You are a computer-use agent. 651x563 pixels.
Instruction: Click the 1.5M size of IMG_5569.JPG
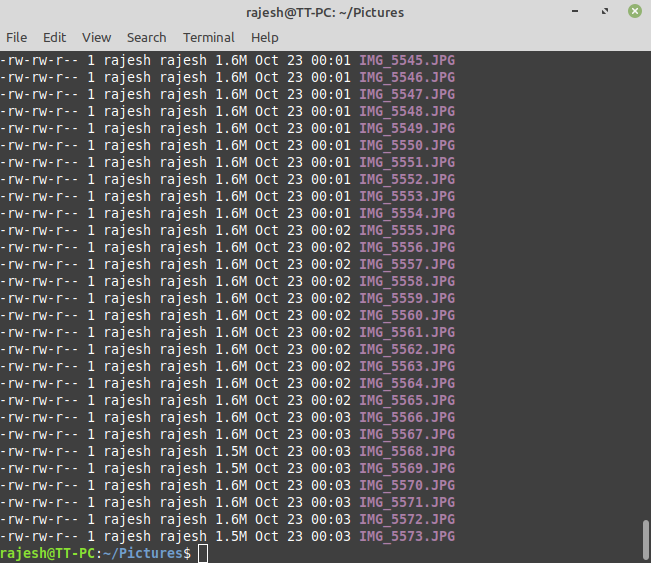point(230,469)
